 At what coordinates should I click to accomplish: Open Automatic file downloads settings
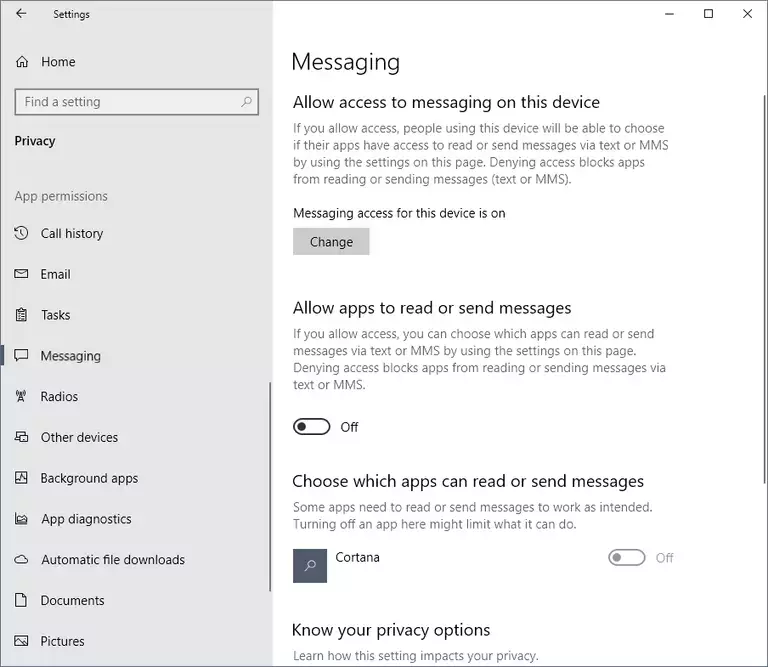pyautogui.click(x=112, y=560)
